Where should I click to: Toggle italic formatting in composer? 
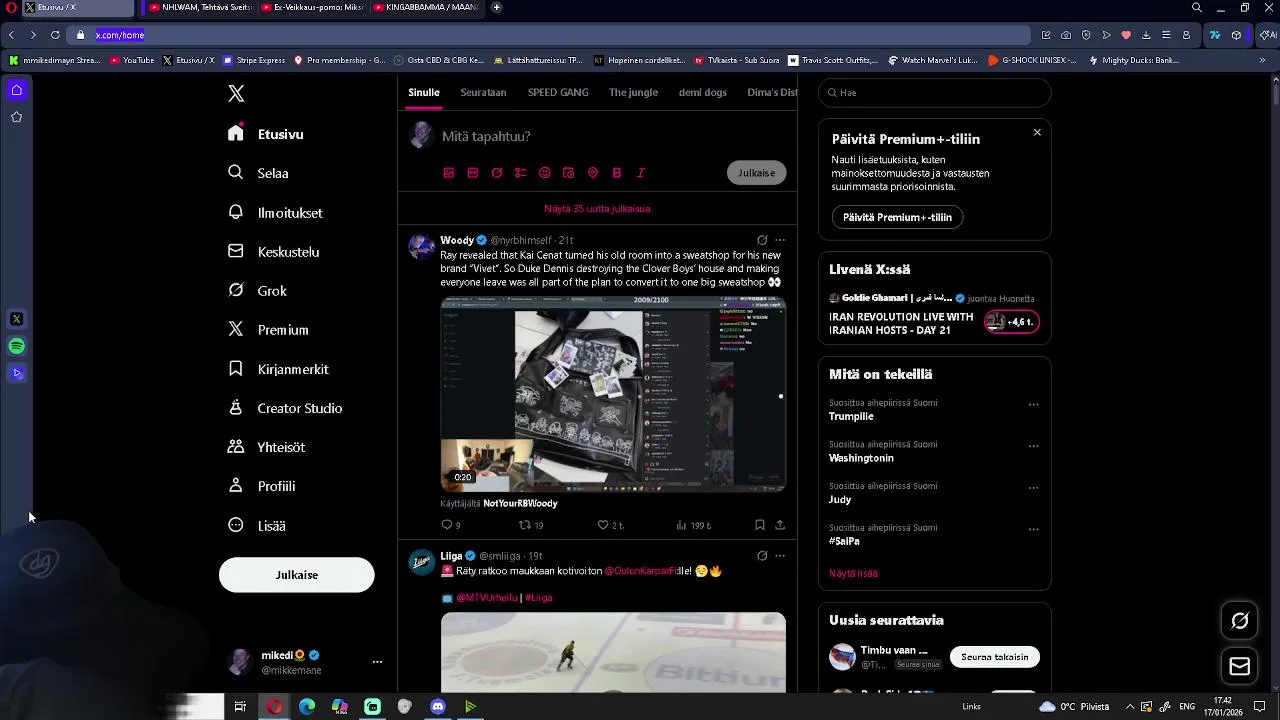point(641,173)
